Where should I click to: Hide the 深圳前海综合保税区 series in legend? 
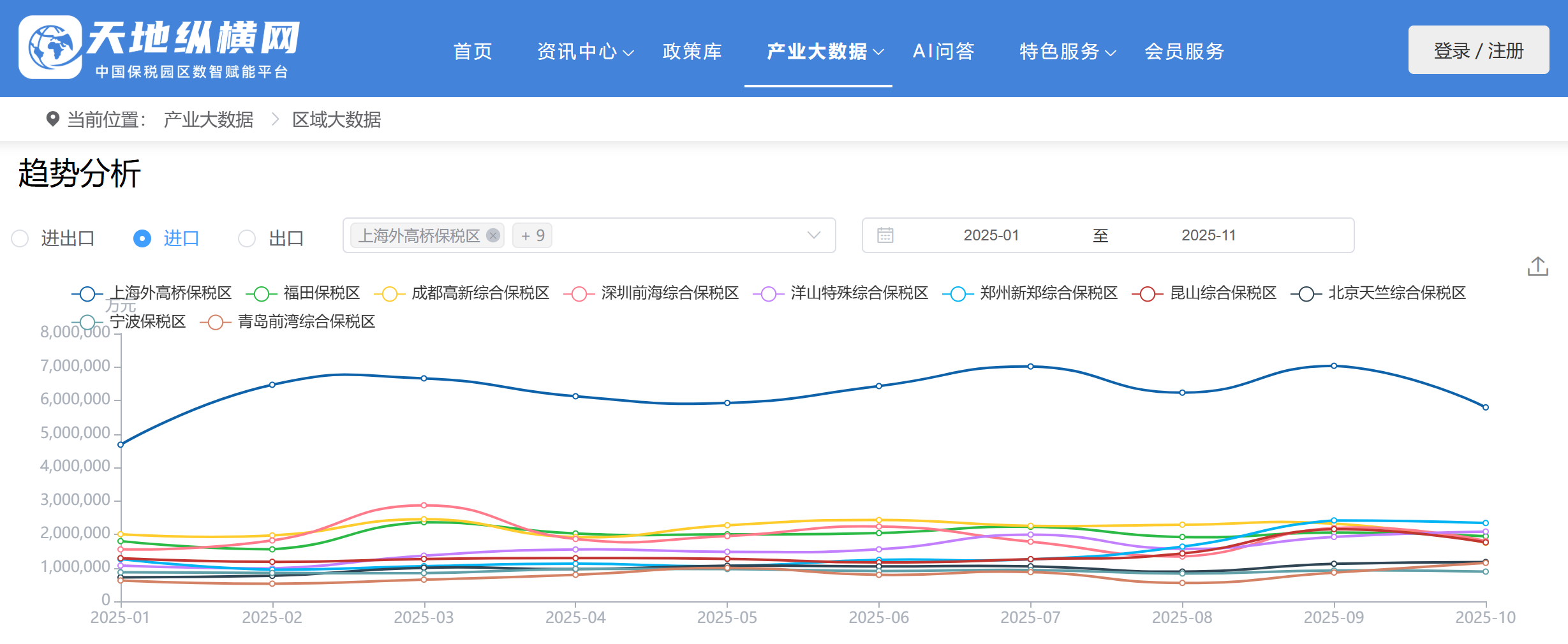click(x=579, y=293)
